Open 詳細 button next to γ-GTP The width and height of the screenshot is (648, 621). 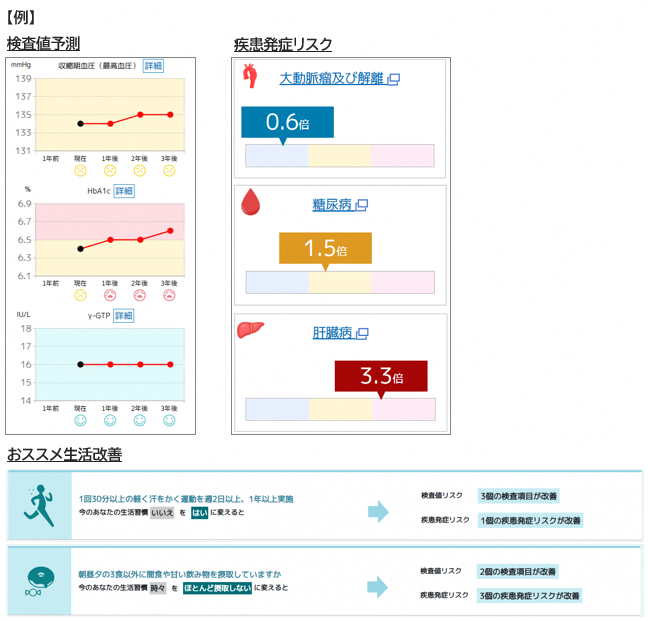tap(123, 316)
